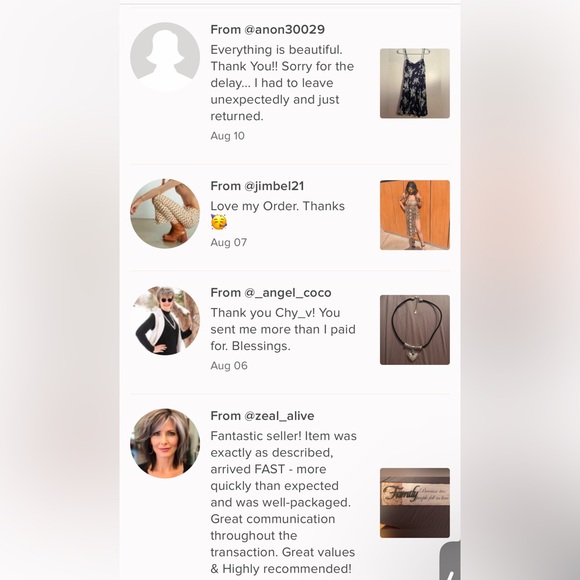This screenshot has width=580, height=580.
Task: View zeal_alive's profile avatar
Action: point(165,444)
